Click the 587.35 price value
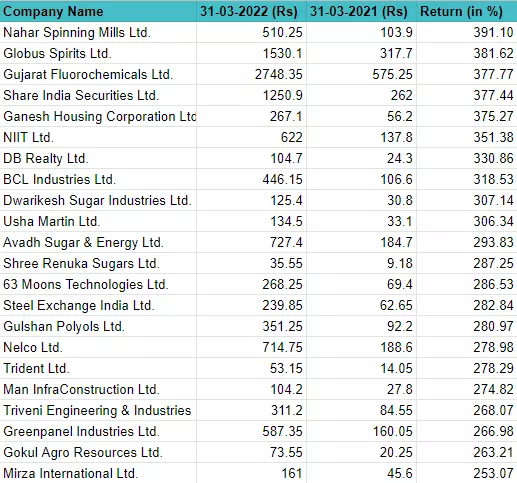 coord(282,432)
